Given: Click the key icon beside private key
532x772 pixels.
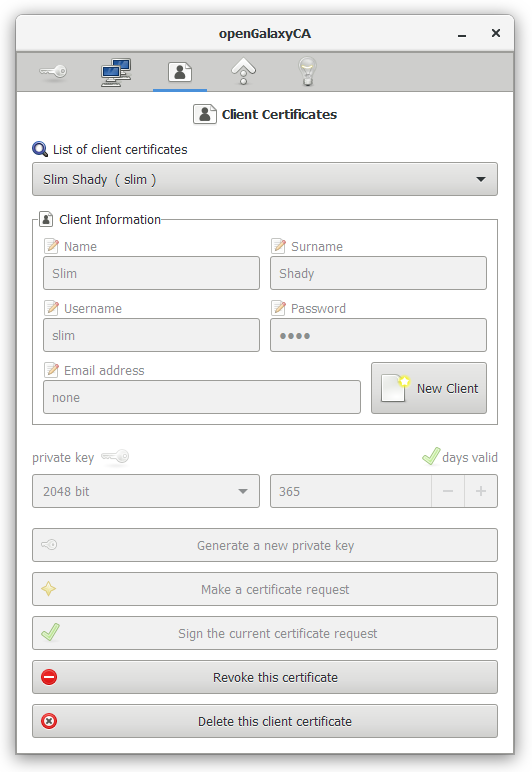Looking at the screenshot, I should click(x=115, y=457).
